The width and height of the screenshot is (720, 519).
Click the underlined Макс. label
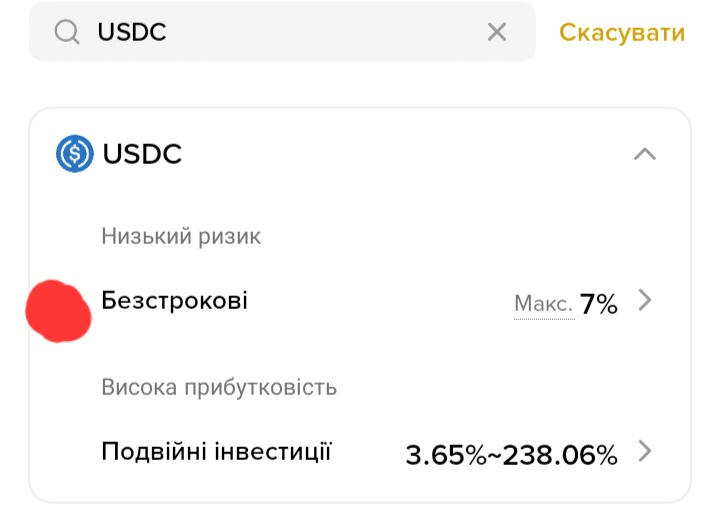click(543, 304)
